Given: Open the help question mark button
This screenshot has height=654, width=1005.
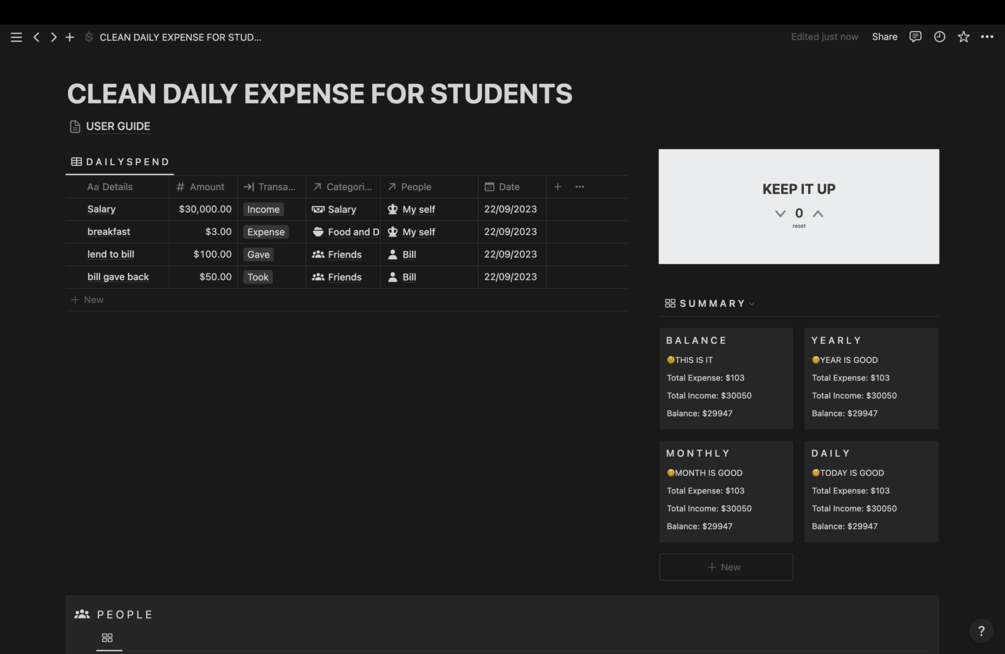Looking at the screenshot, I should tap(981, 631).
